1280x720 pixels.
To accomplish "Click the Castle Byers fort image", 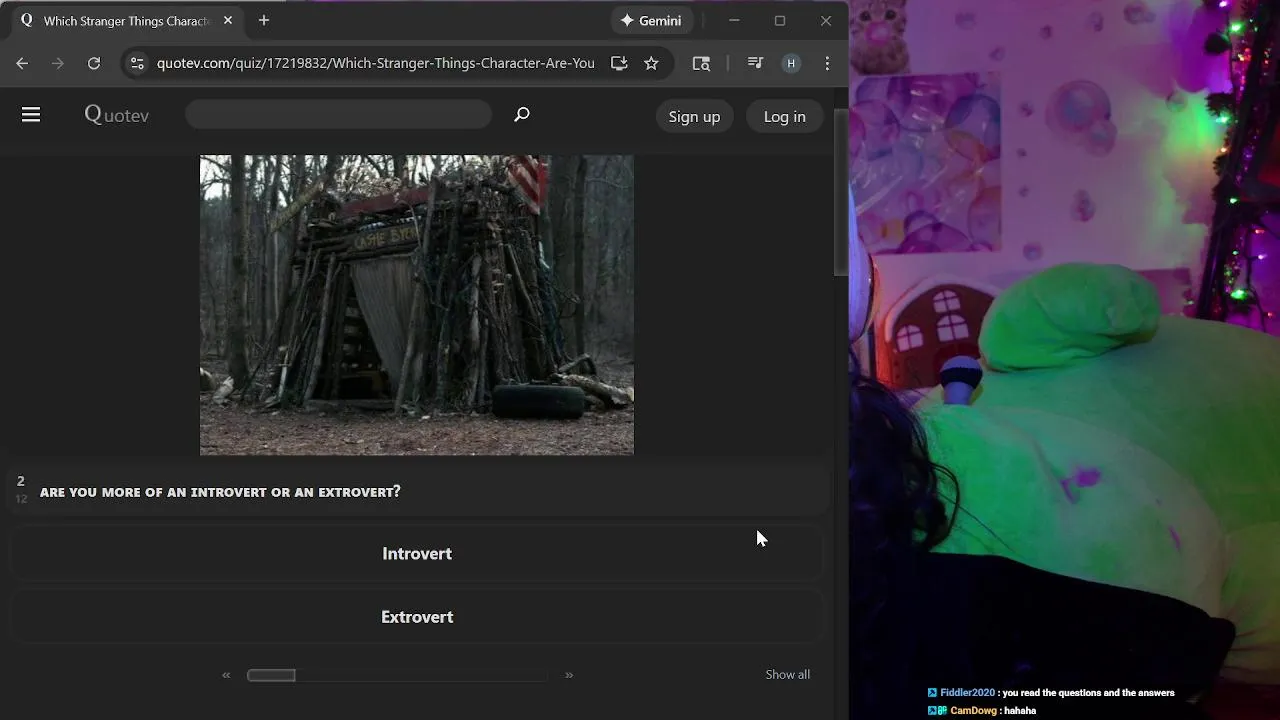I will click(x=417, y=305).
